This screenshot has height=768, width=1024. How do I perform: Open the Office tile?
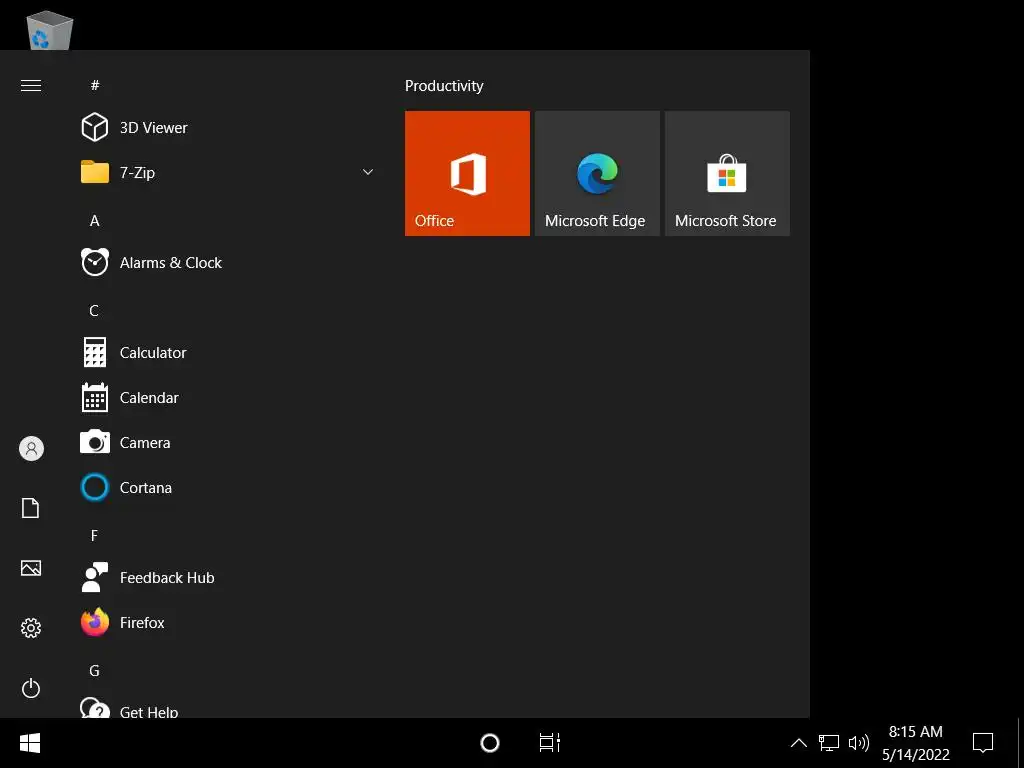(x=467, y=173)
